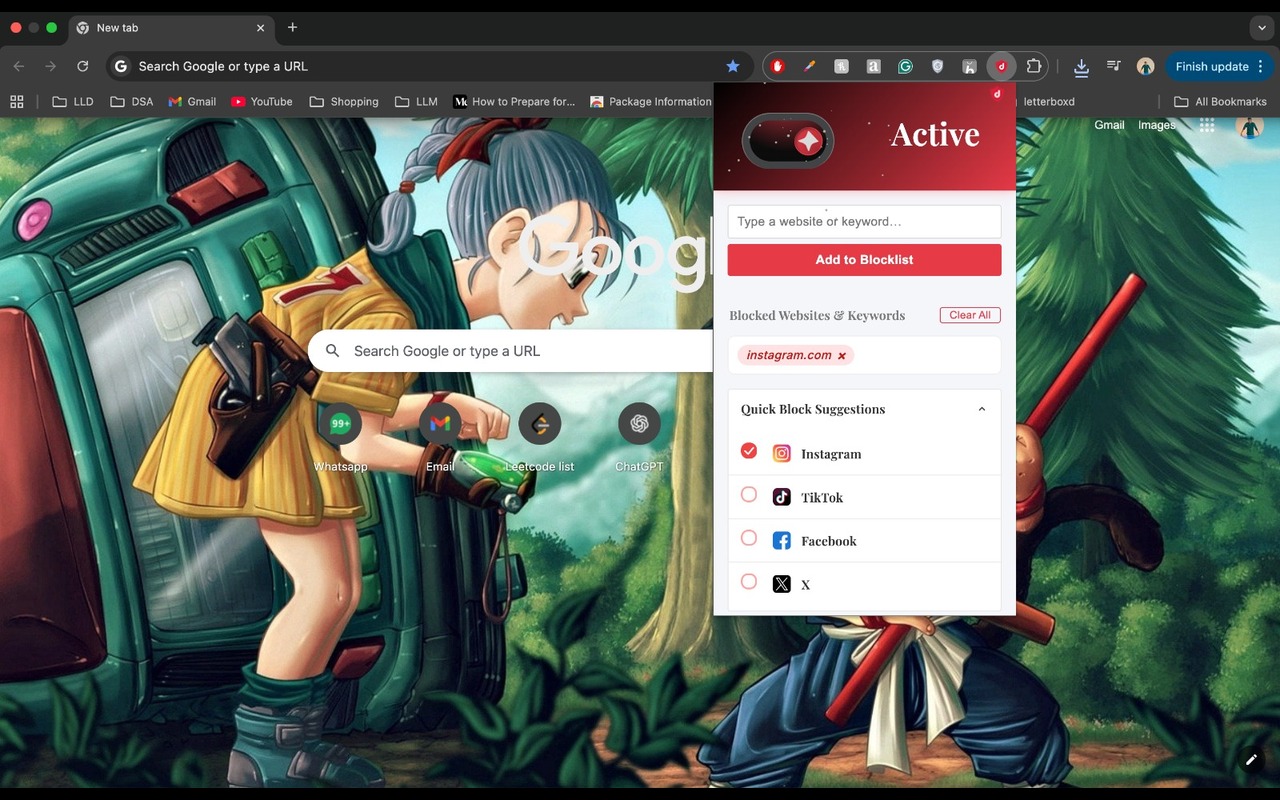
Task: Open Finish update three-dot menu
Action: pos(1261,66)
